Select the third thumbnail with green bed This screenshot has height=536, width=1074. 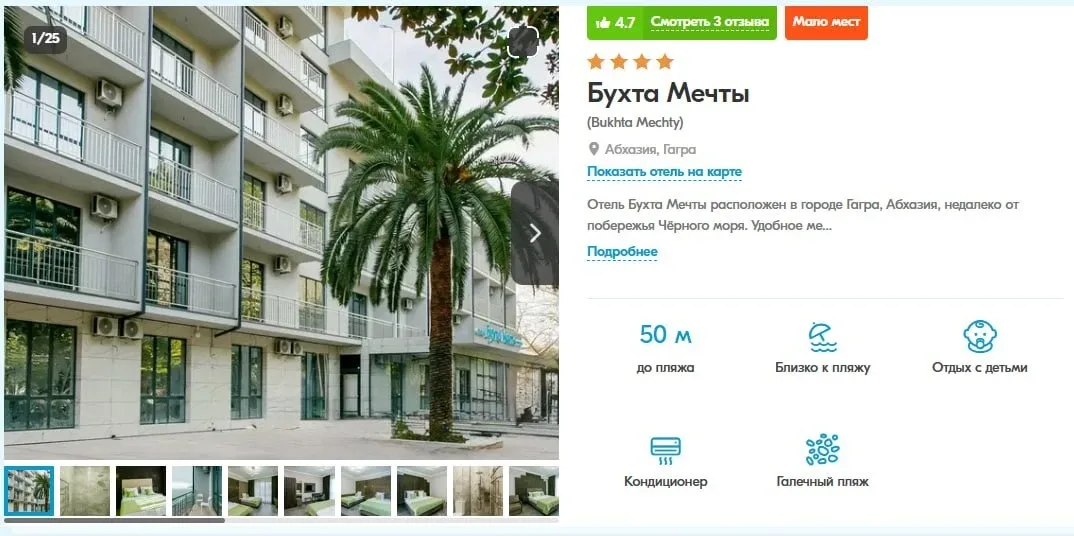point(140,491)
